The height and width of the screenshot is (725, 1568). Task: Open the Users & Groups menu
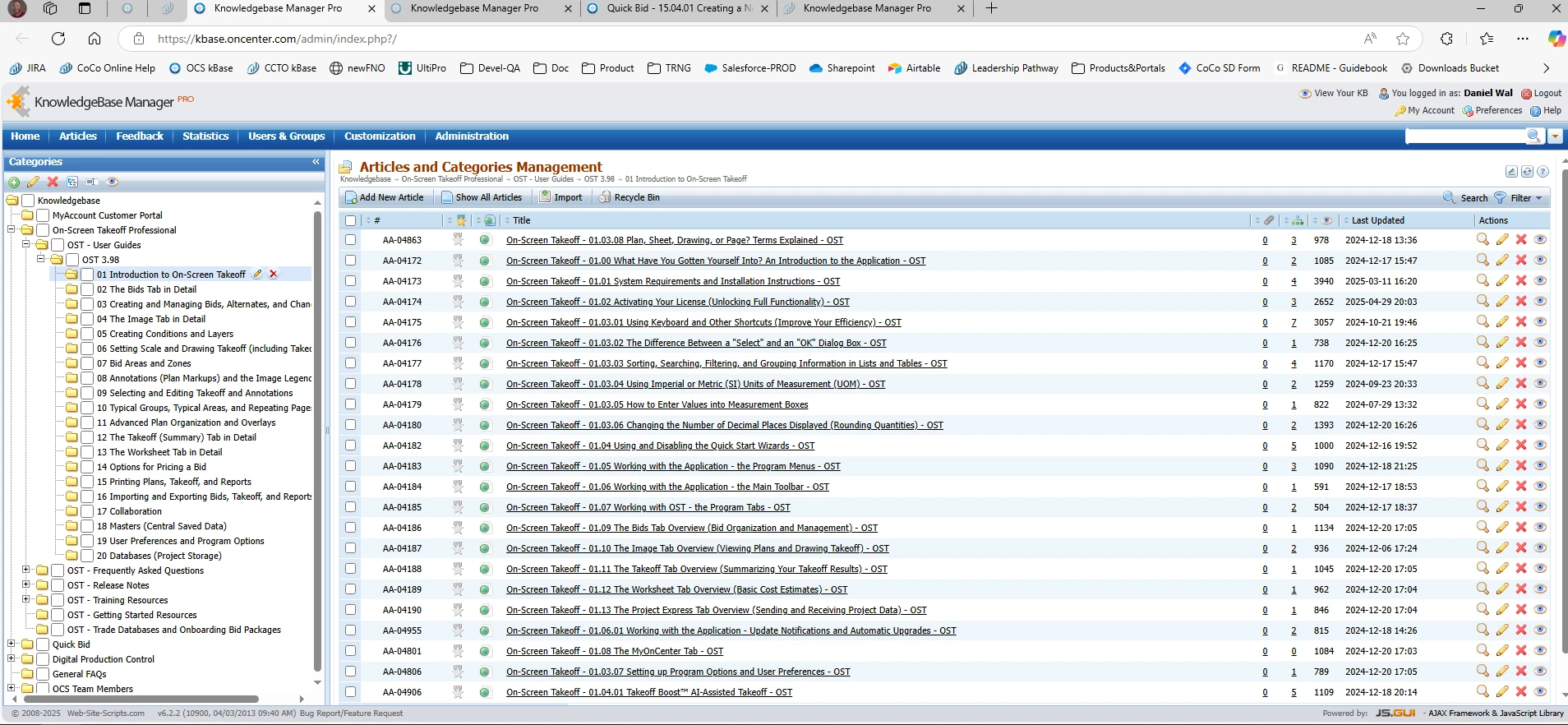[x=287, y=136]
